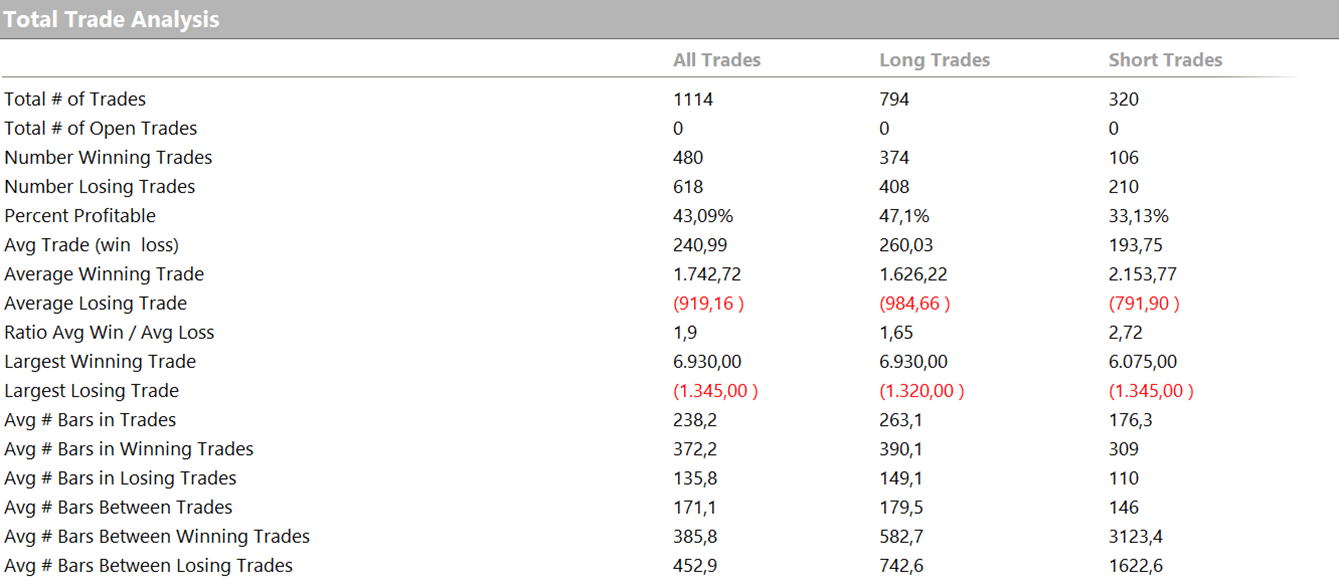The width and height of the screenshot is (1339, 586).
Task: Select the Long Trades column header
Action: click(x=934, y=60)
